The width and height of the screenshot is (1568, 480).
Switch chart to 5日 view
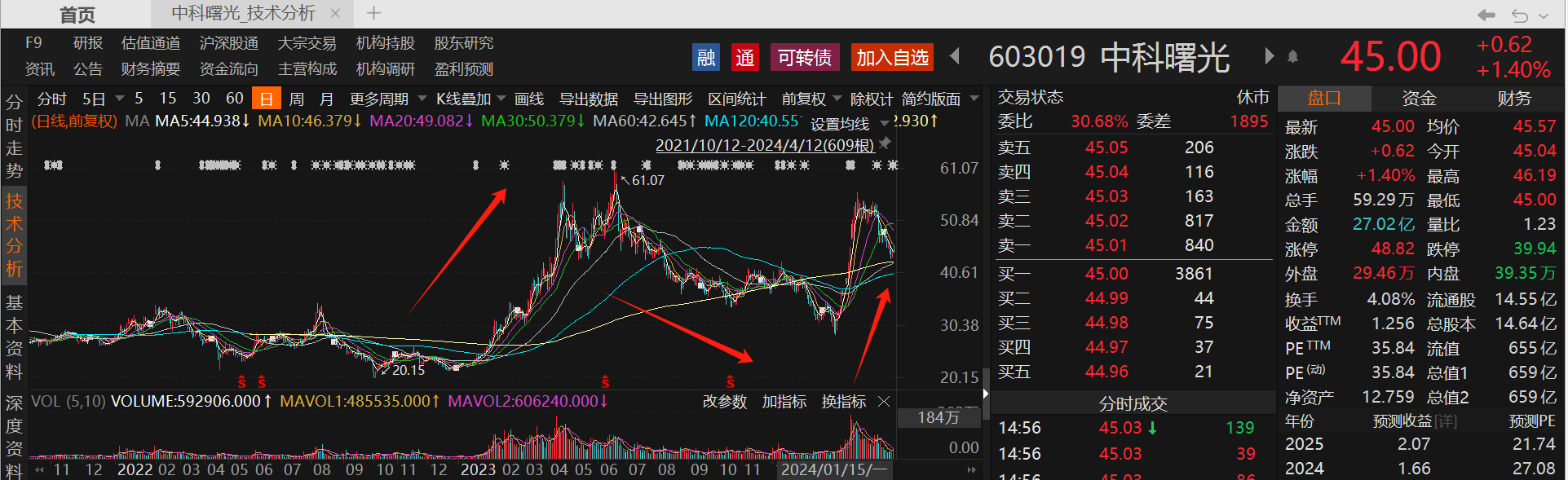[95, 99]
